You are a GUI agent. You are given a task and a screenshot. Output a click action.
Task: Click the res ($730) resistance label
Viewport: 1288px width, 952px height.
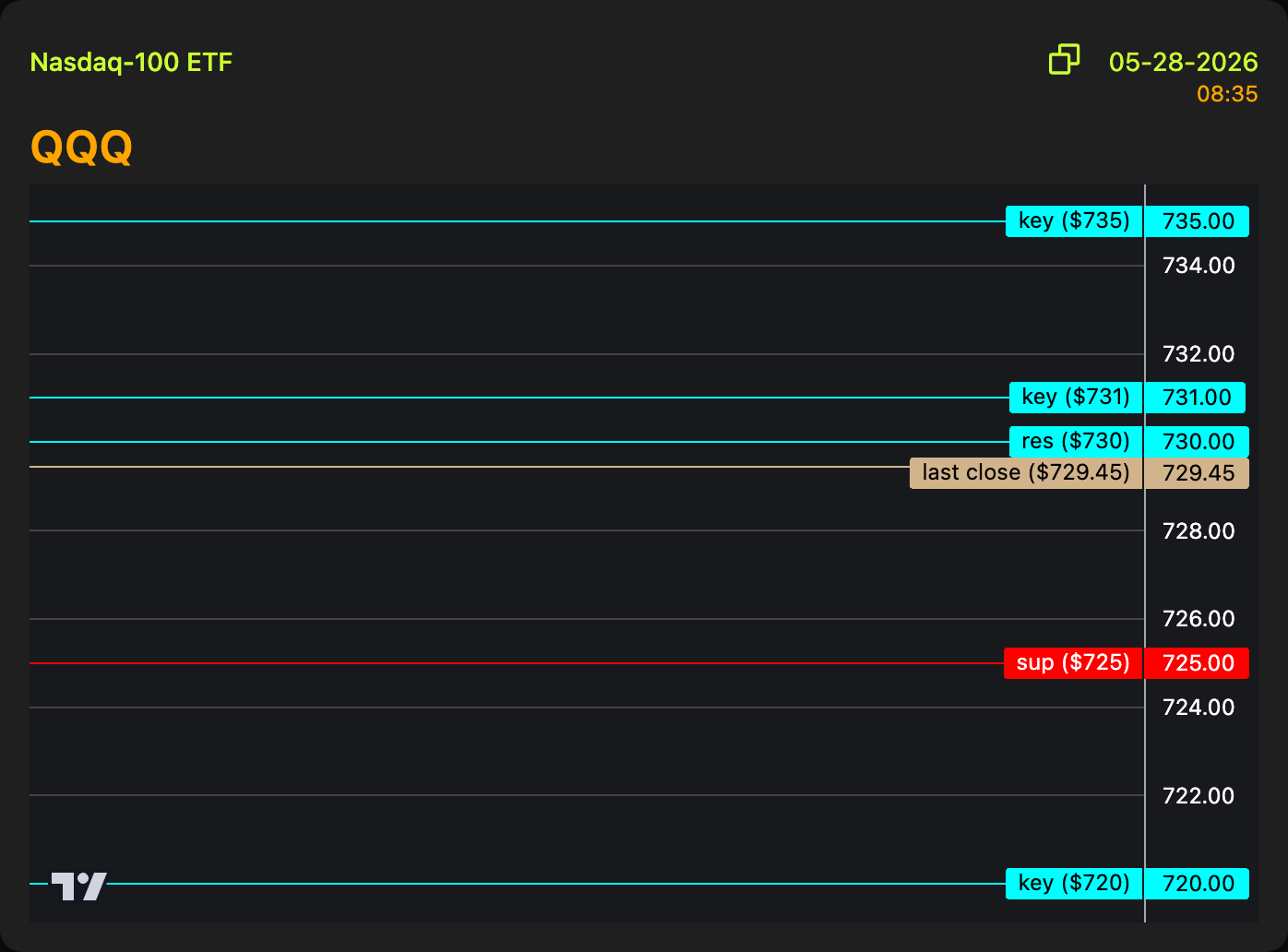pyautogui.click(x=1076, y=442)
